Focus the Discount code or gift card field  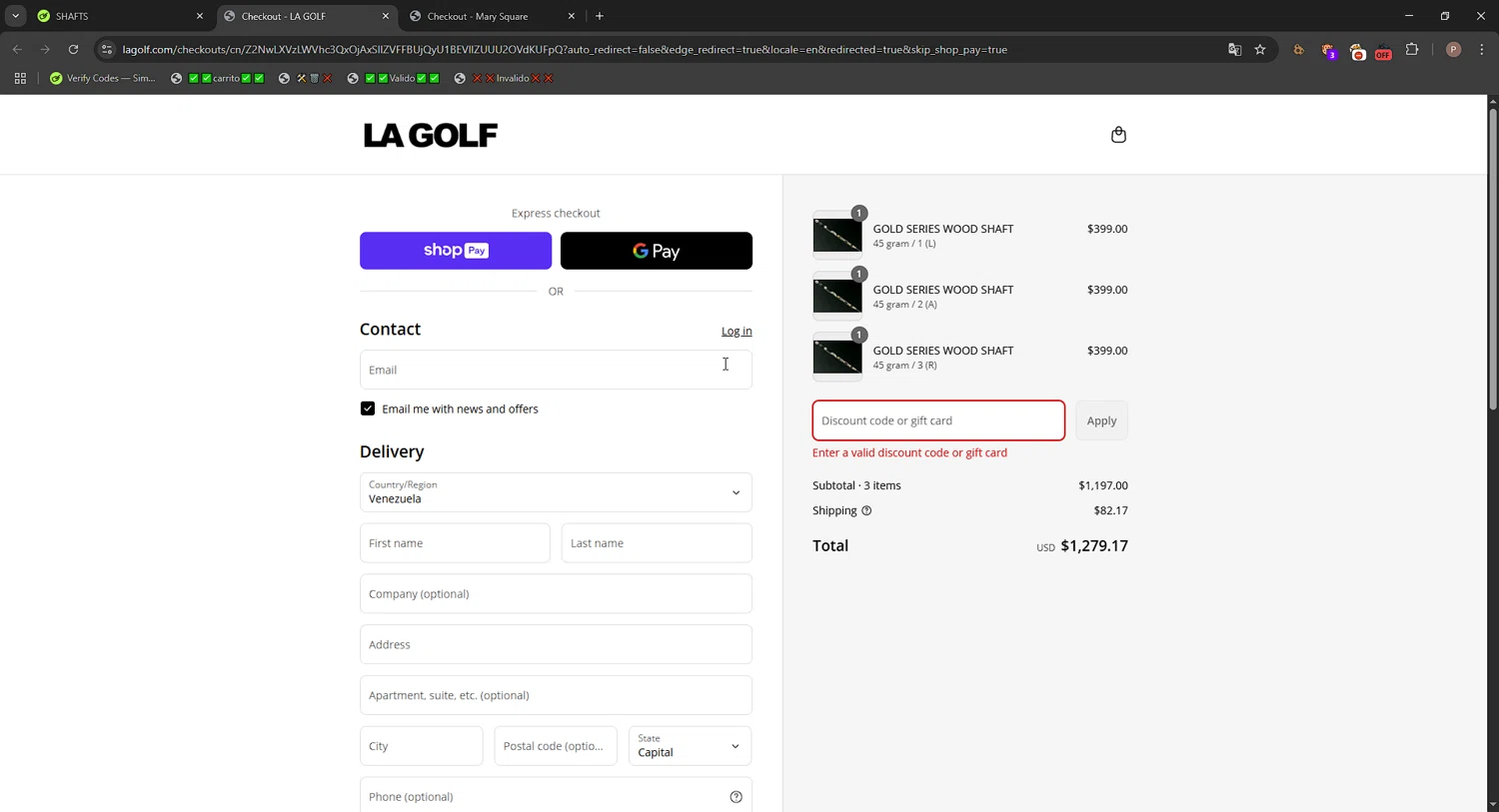(938, 420)
